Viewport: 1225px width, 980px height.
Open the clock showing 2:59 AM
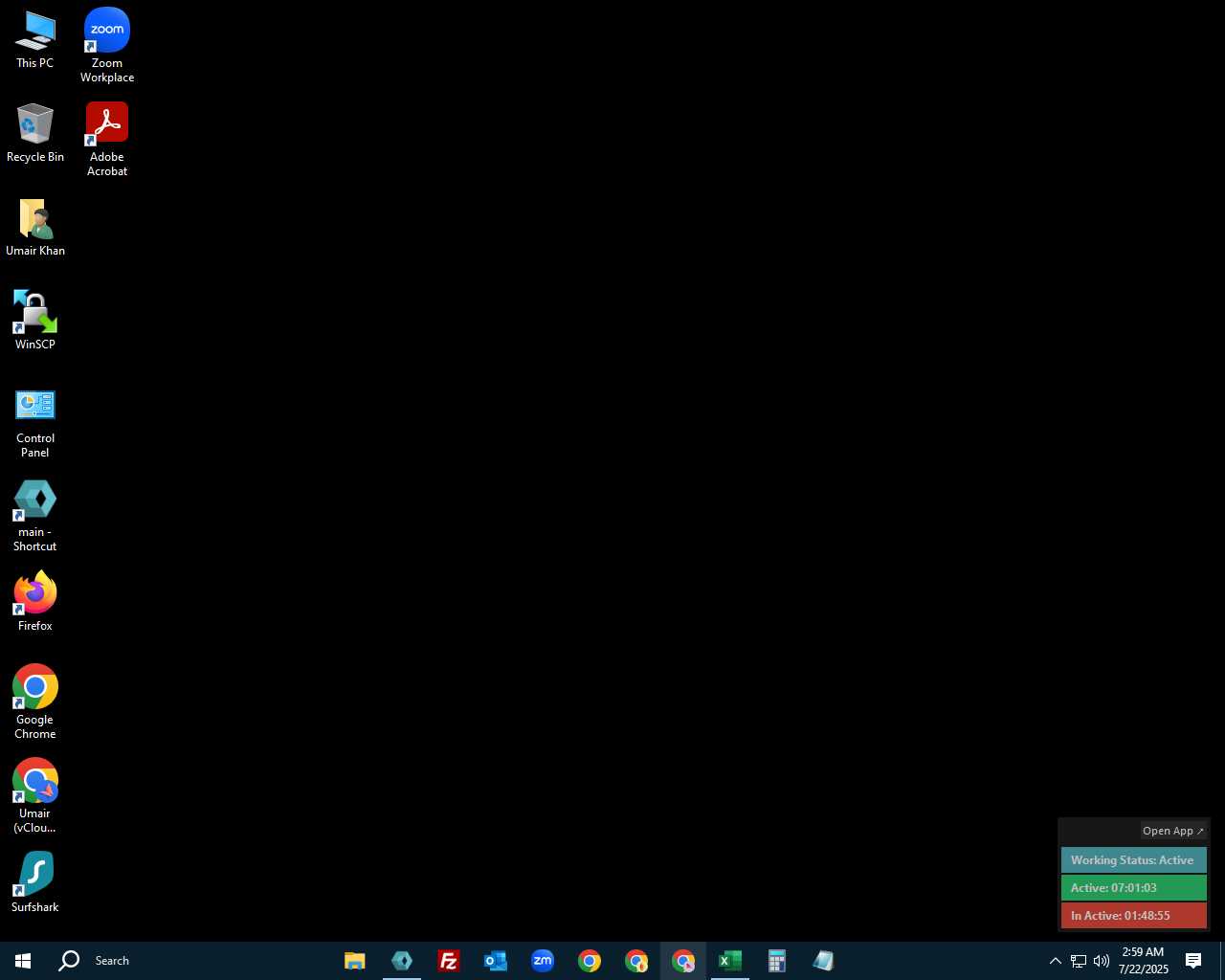pos(1144,961)
